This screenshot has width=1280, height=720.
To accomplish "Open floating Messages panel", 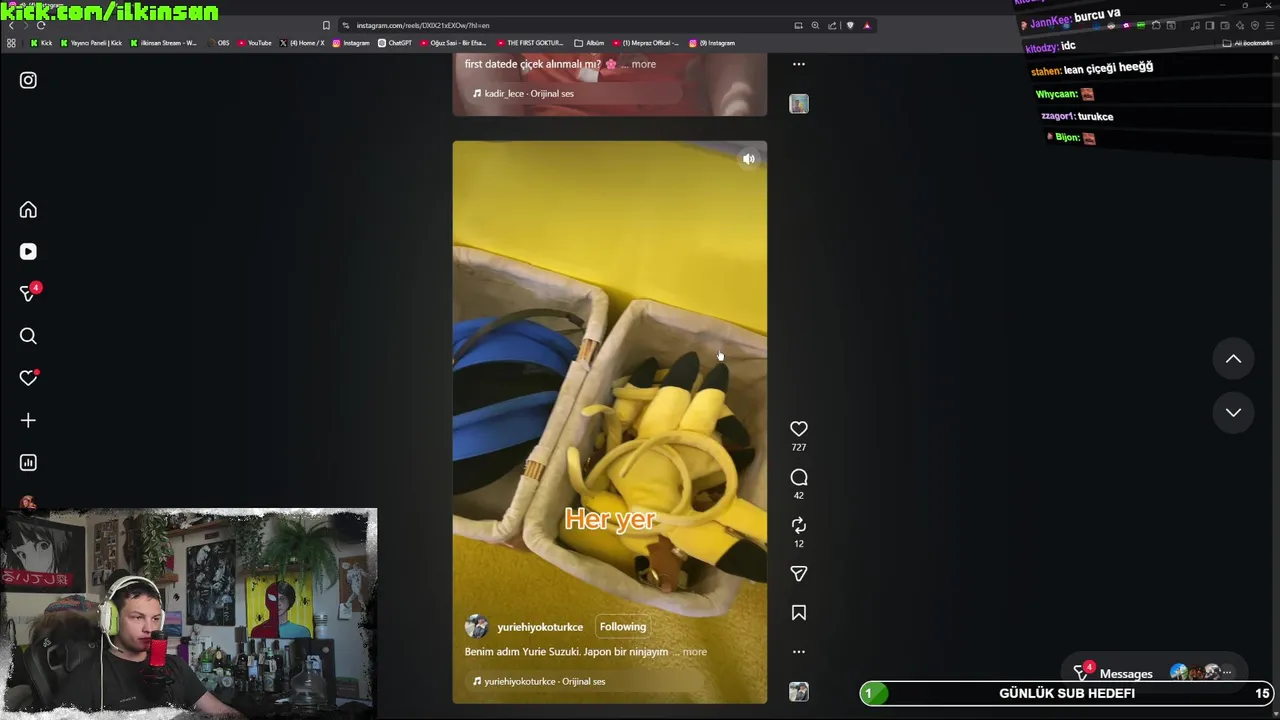I will [x=1154, y=673].
